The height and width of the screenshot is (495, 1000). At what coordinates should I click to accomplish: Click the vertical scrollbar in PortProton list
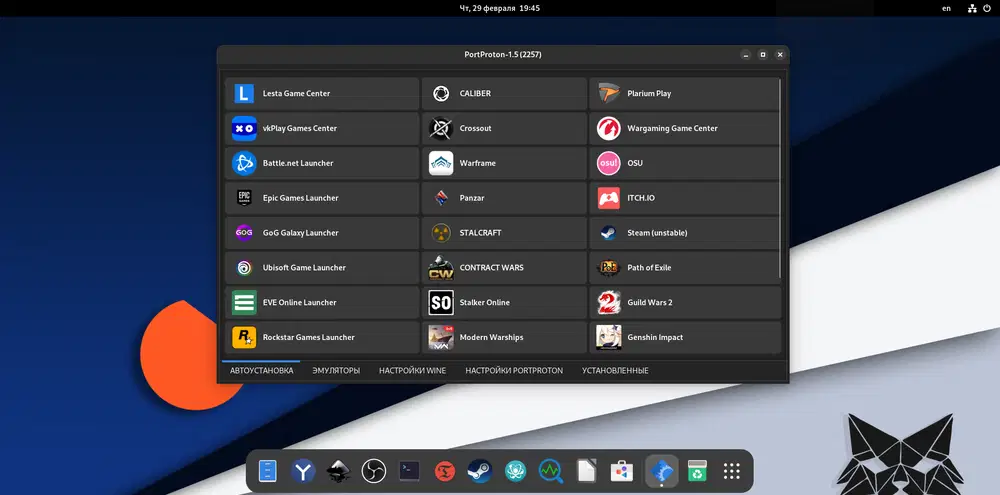779,179
